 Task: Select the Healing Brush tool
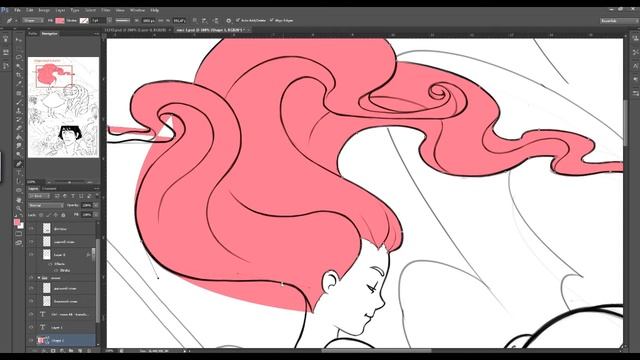[19, 93]
